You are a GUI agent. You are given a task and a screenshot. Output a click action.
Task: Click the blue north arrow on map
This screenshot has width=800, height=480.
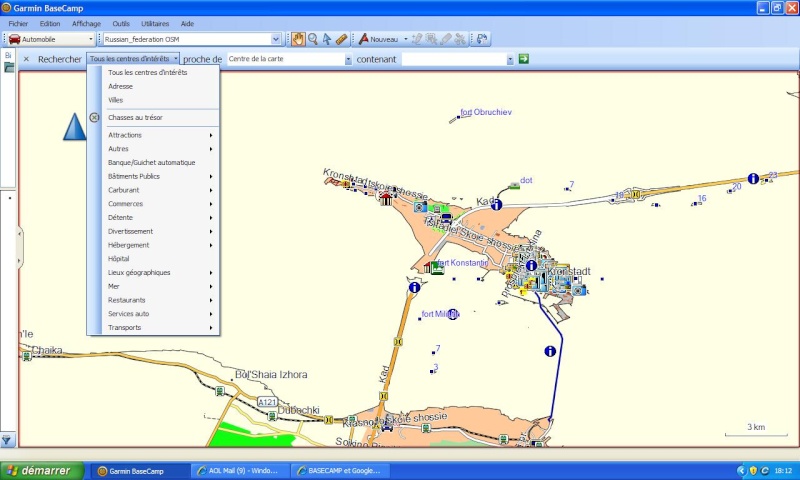coord(74,127)
